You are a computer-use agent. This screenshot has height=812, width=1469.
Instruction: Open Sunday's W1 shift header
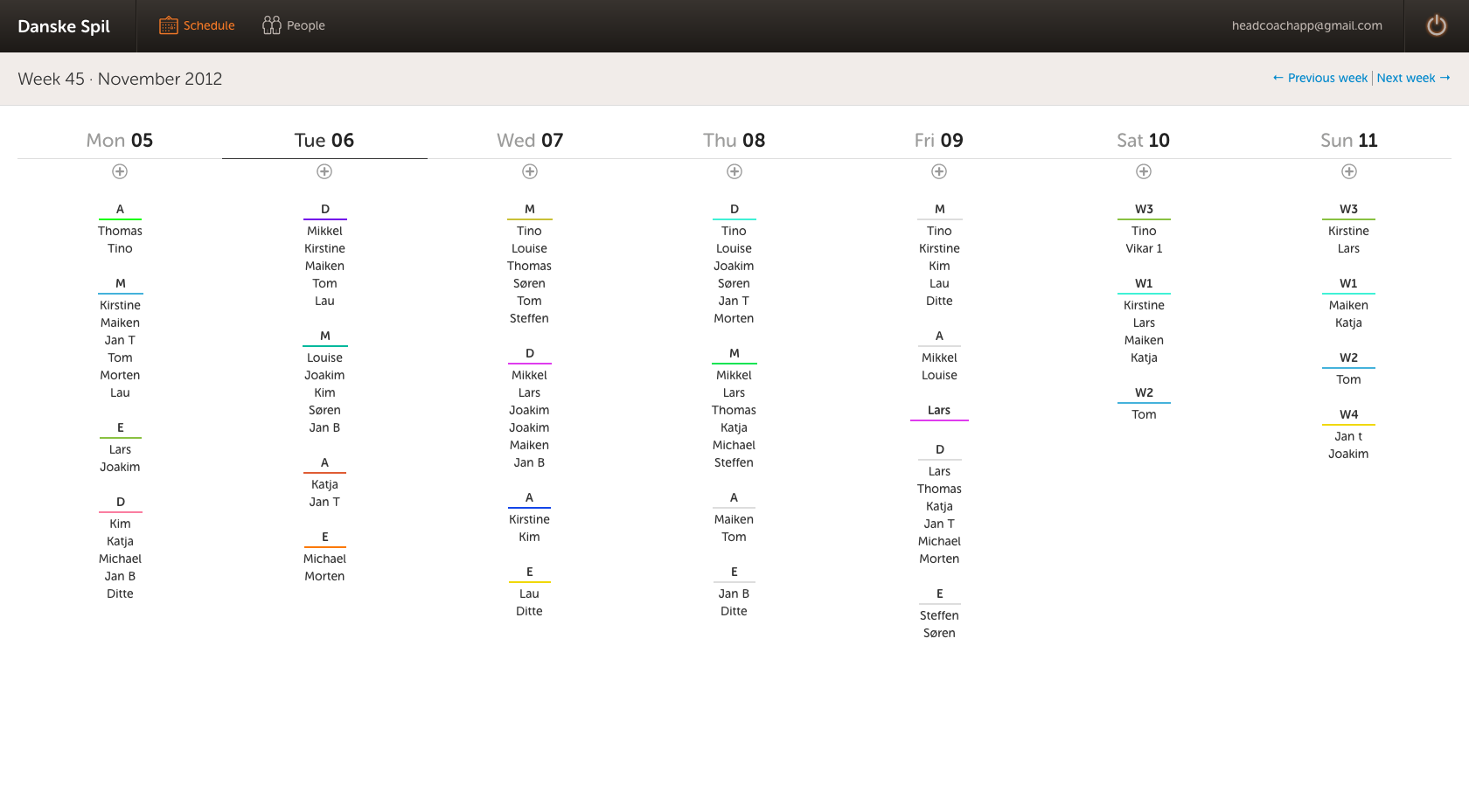tap(1349, 284)
